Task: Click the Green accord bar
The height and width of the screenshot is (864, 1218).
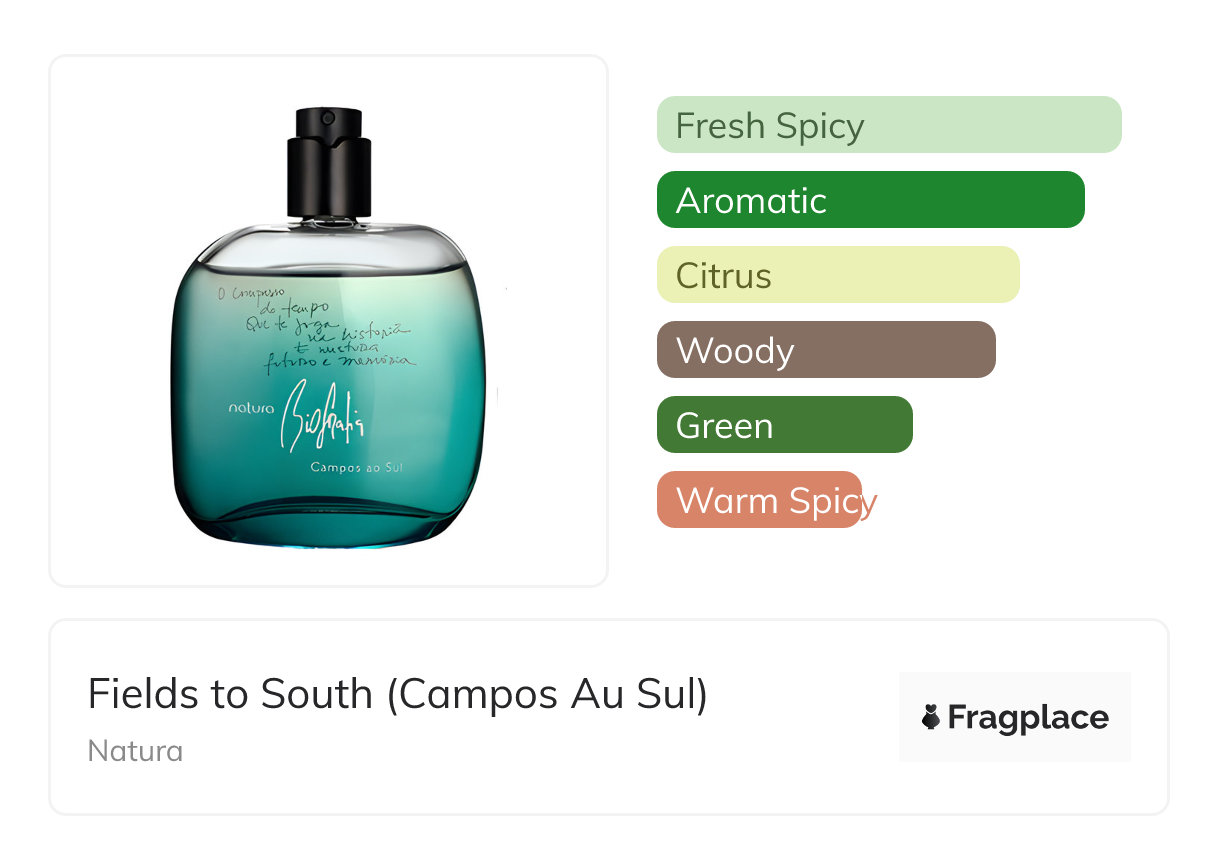Action: (785, 425)
